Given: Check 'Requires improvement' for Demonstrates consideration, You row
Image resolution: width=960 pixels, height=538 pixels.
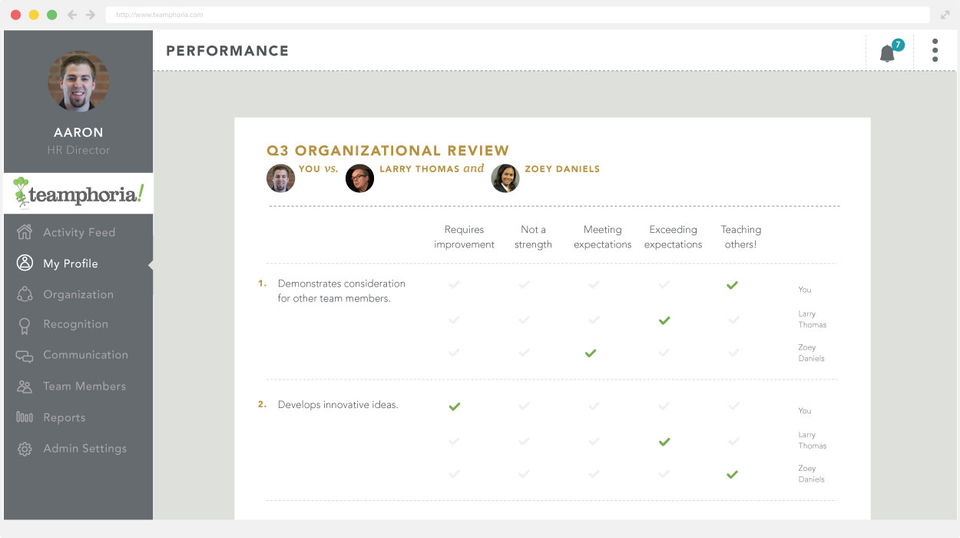Looking at the screenshot, I should click(454, 286).
